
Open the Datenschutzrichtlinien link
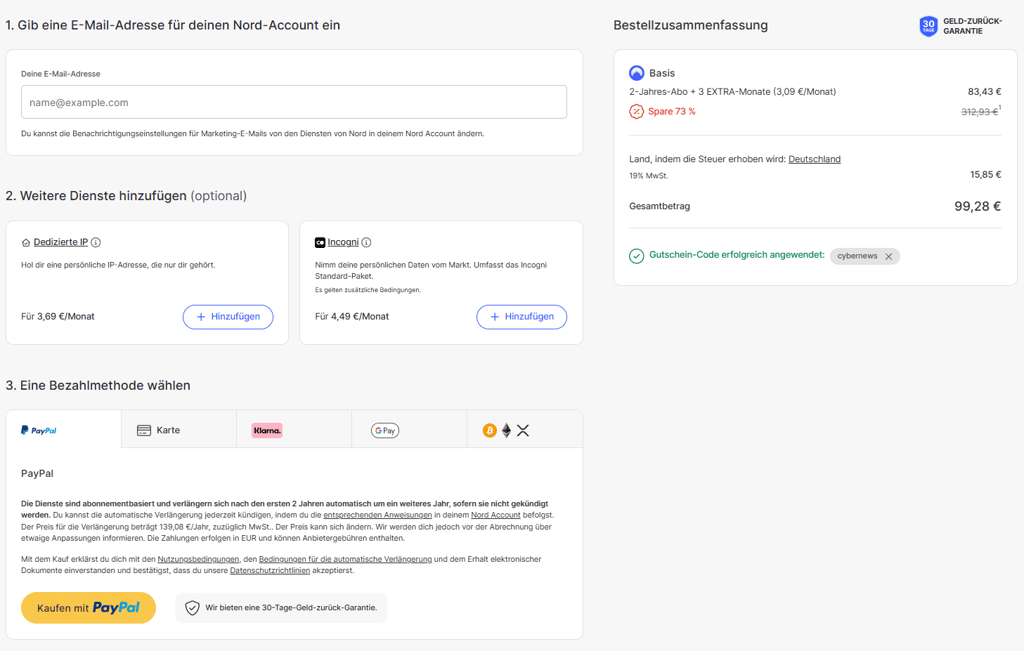tap(270, 571)
